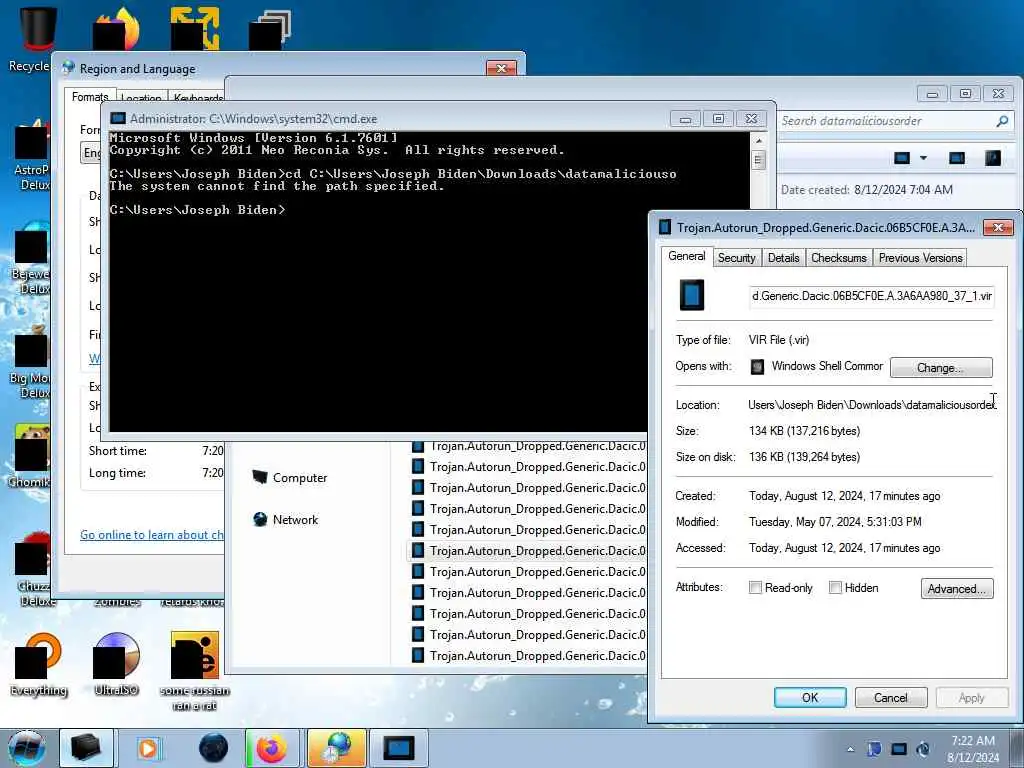Open Explorer help icon in toolbar
Screen dimensions: 1024x768
[993, 158]
